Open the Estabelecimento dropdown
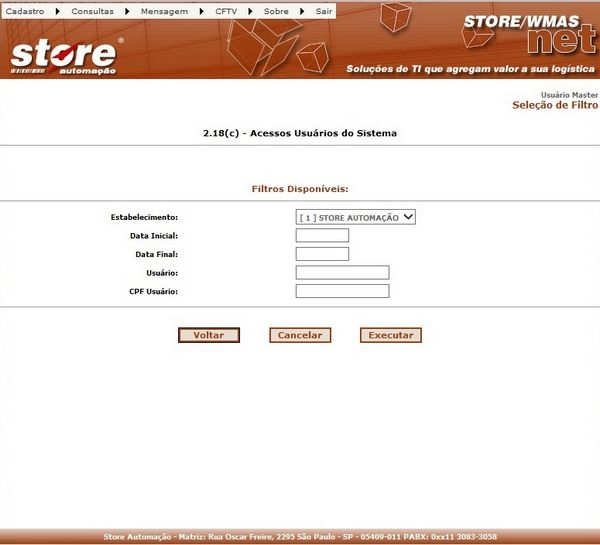 click(355, 217)
